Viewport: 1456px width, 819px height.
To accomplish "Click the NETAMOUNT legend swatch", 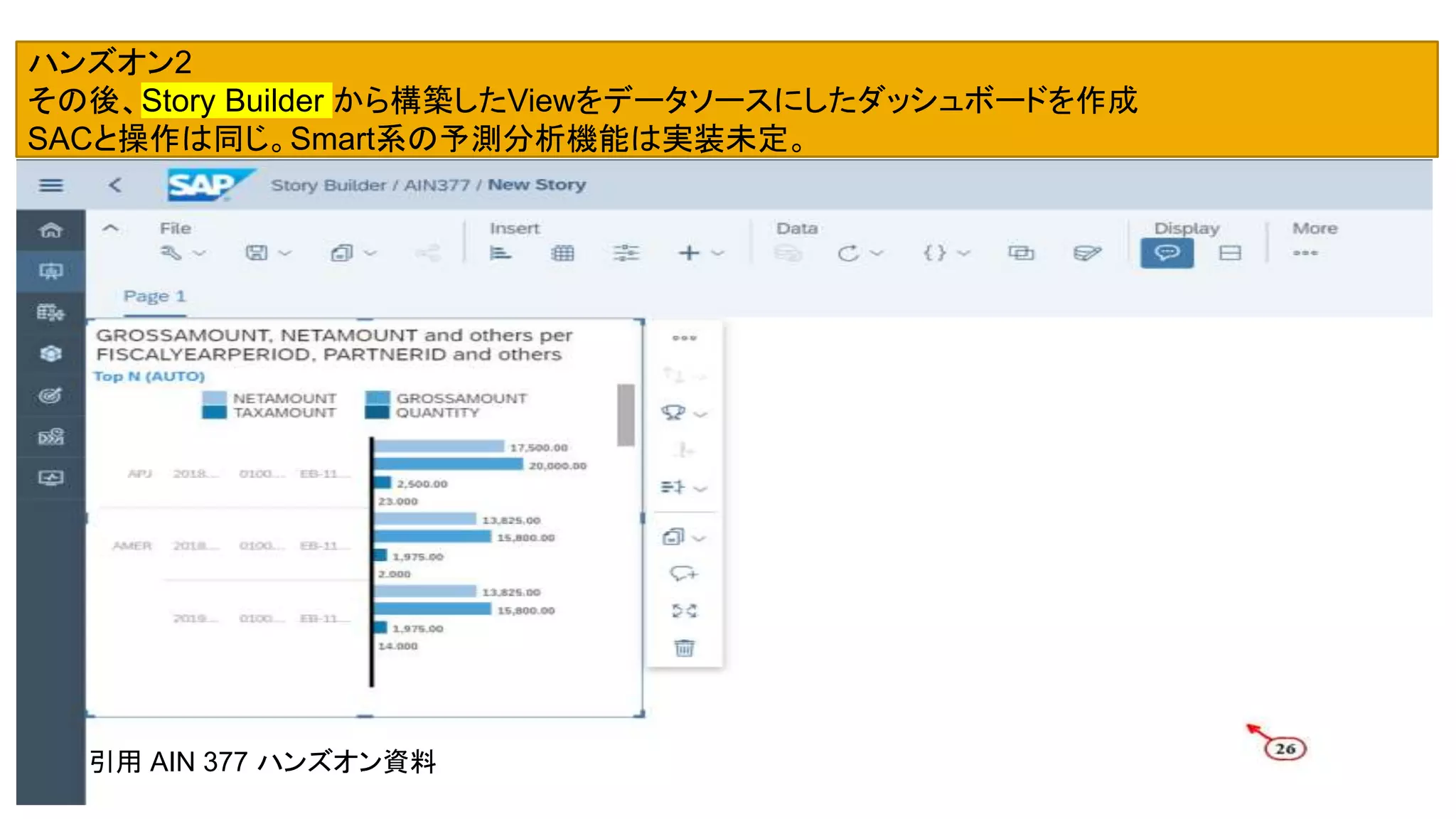I will [214, 398].
